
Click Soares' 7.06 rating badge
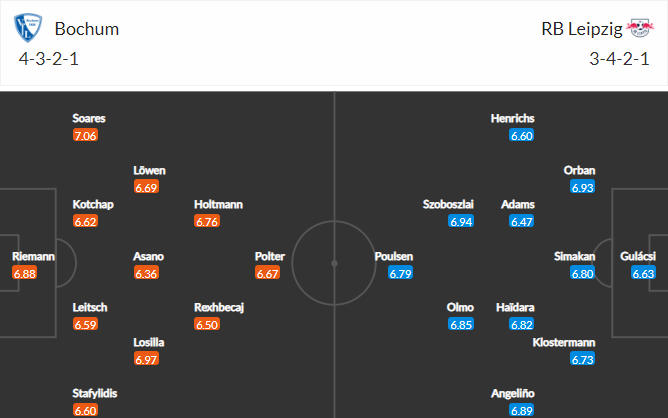pos(86,135)
